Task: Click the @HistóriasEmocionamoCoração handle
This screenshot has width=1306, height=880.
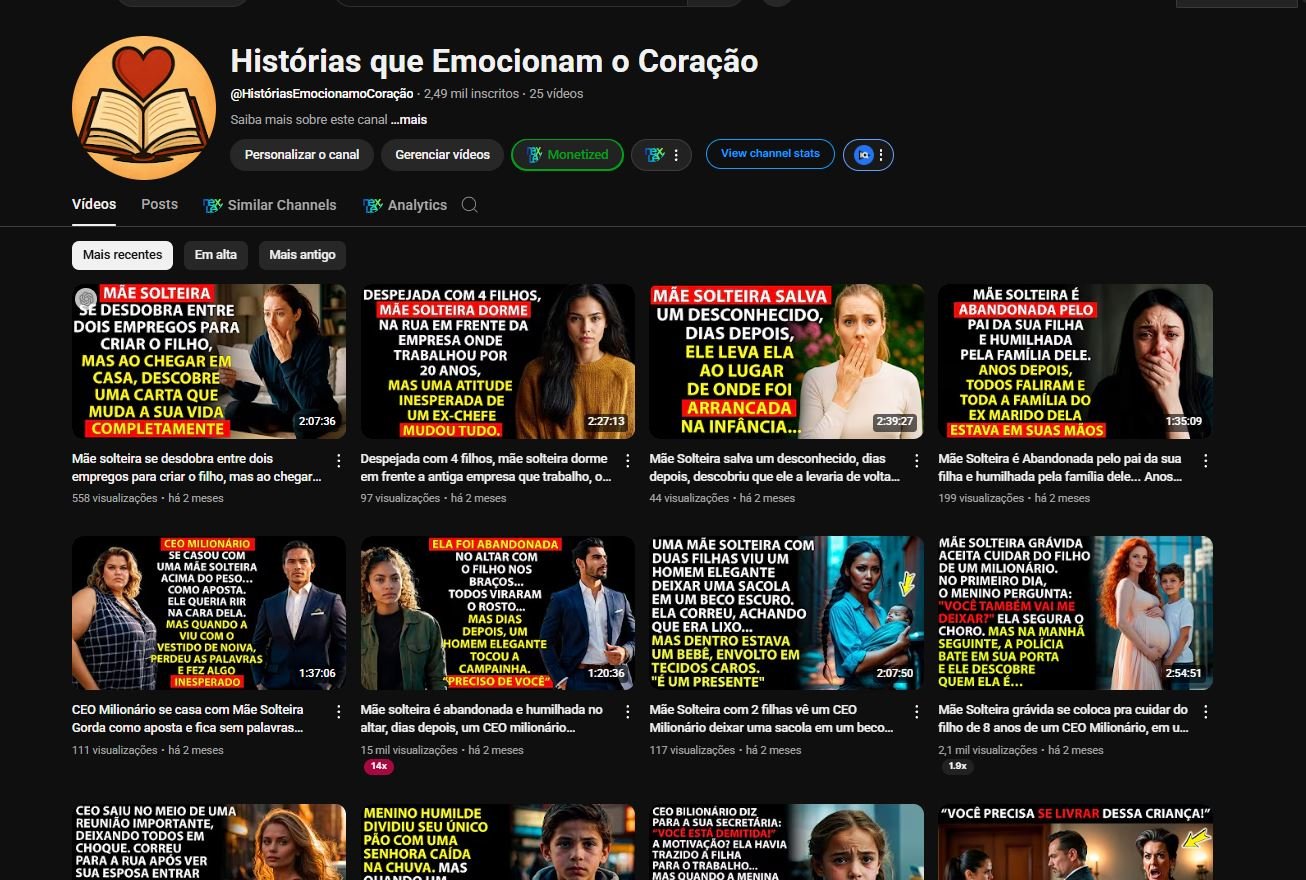Action: [322, 94]
